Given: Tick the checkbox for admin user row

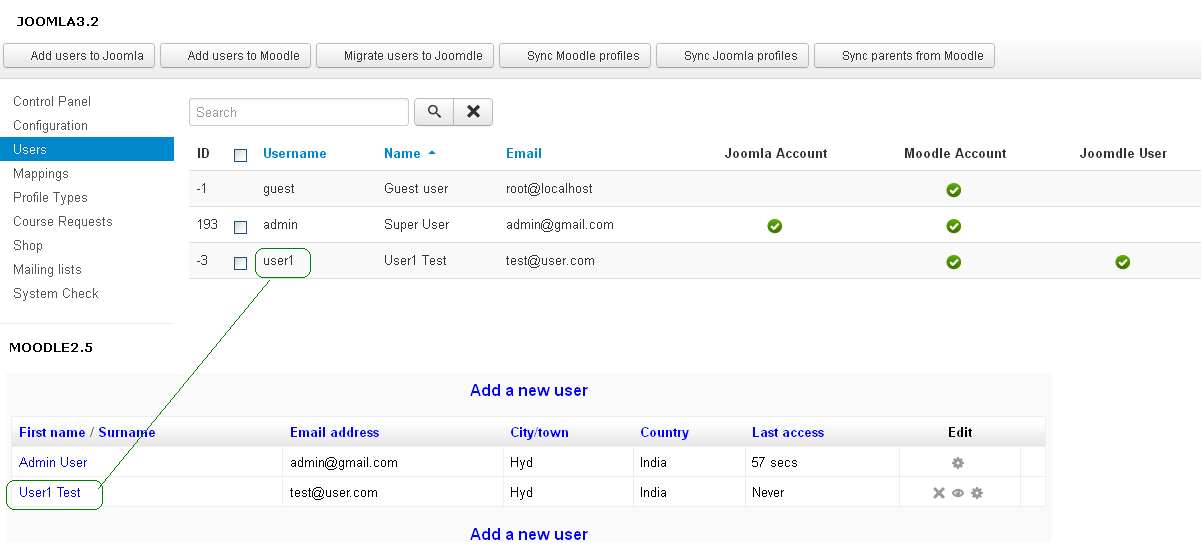Looking at the screenshot, I should click(240, 227).
